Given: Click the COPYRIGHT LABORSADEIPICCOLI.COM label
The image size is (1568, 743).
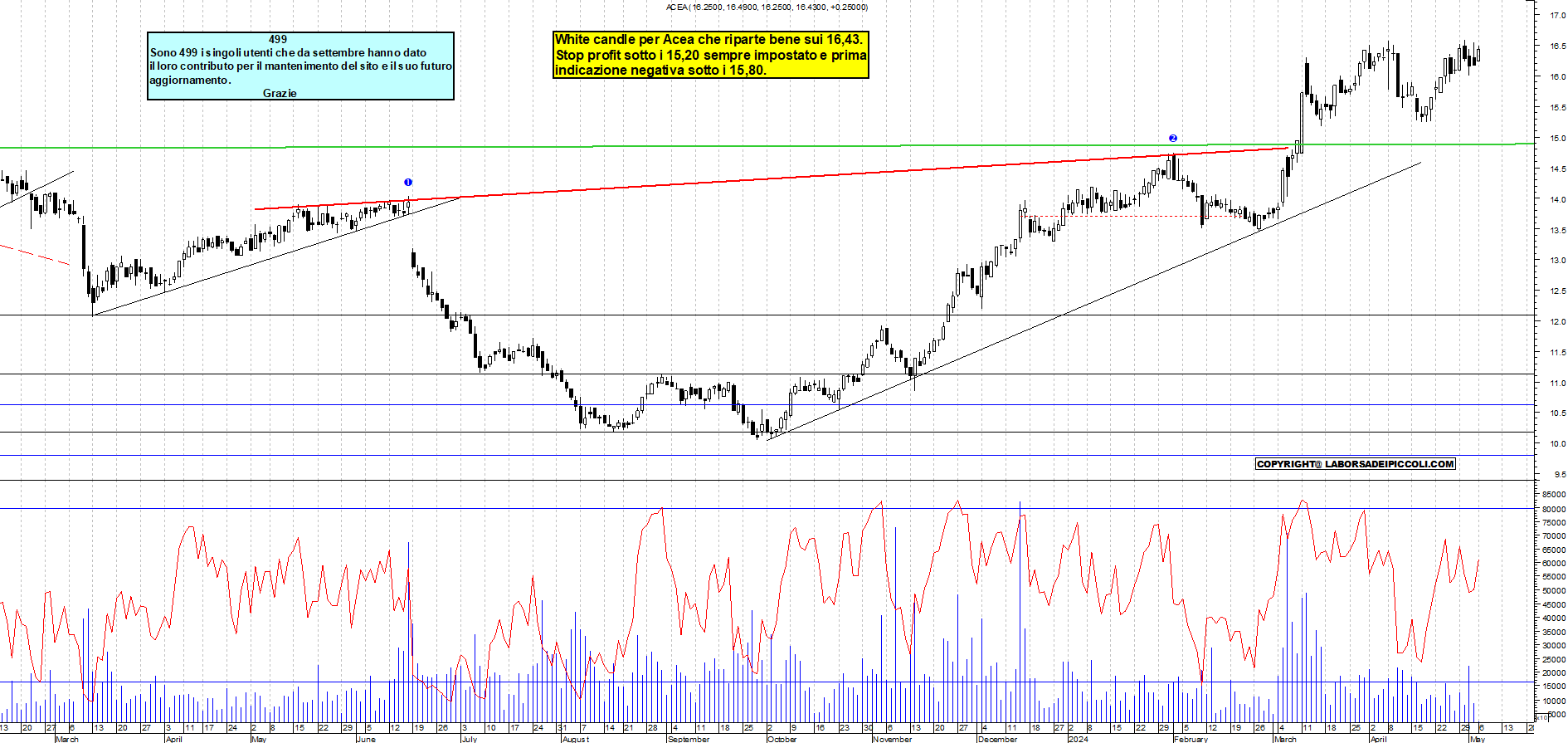Looking at the screenshot, I should 1356,464.
